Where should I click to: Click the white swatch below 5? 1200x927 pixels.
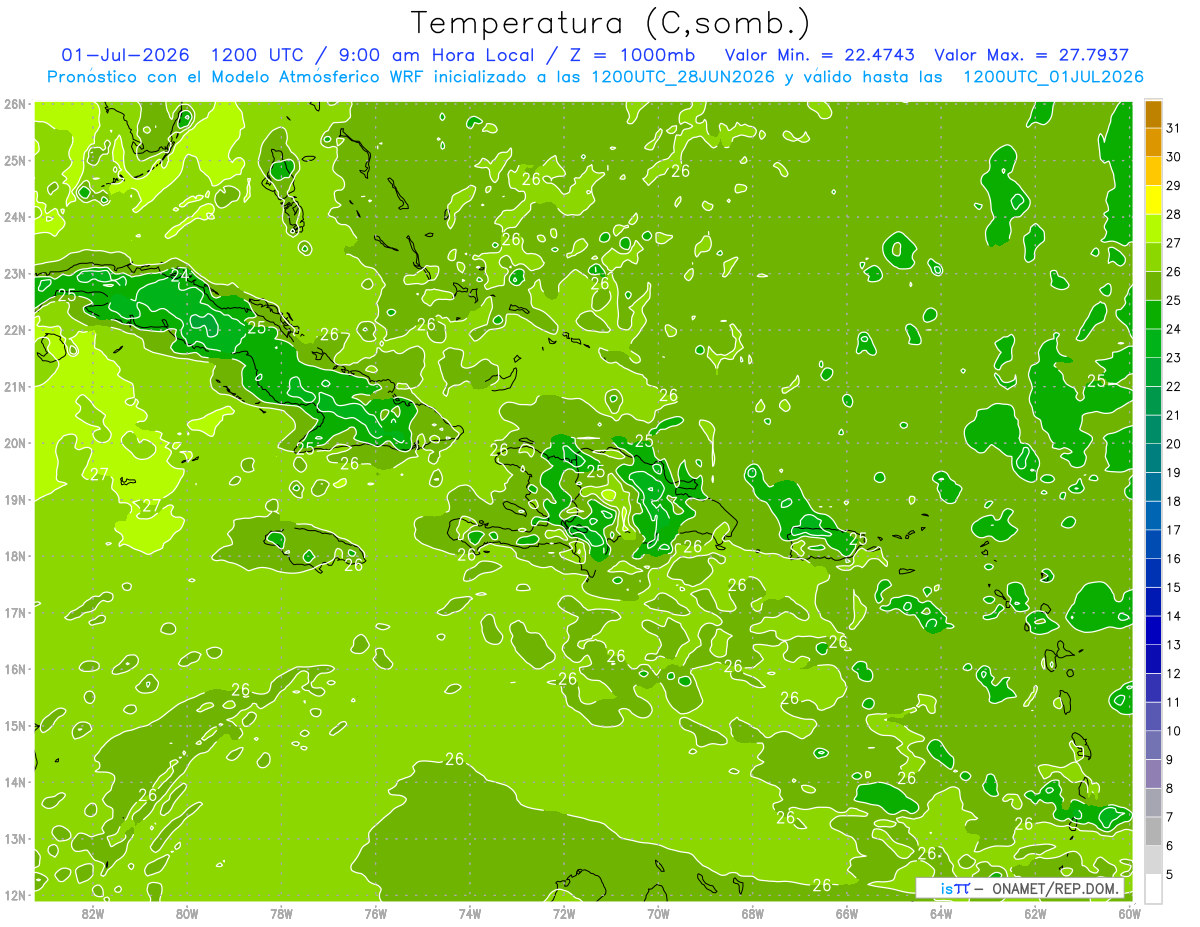point(1153,888)
